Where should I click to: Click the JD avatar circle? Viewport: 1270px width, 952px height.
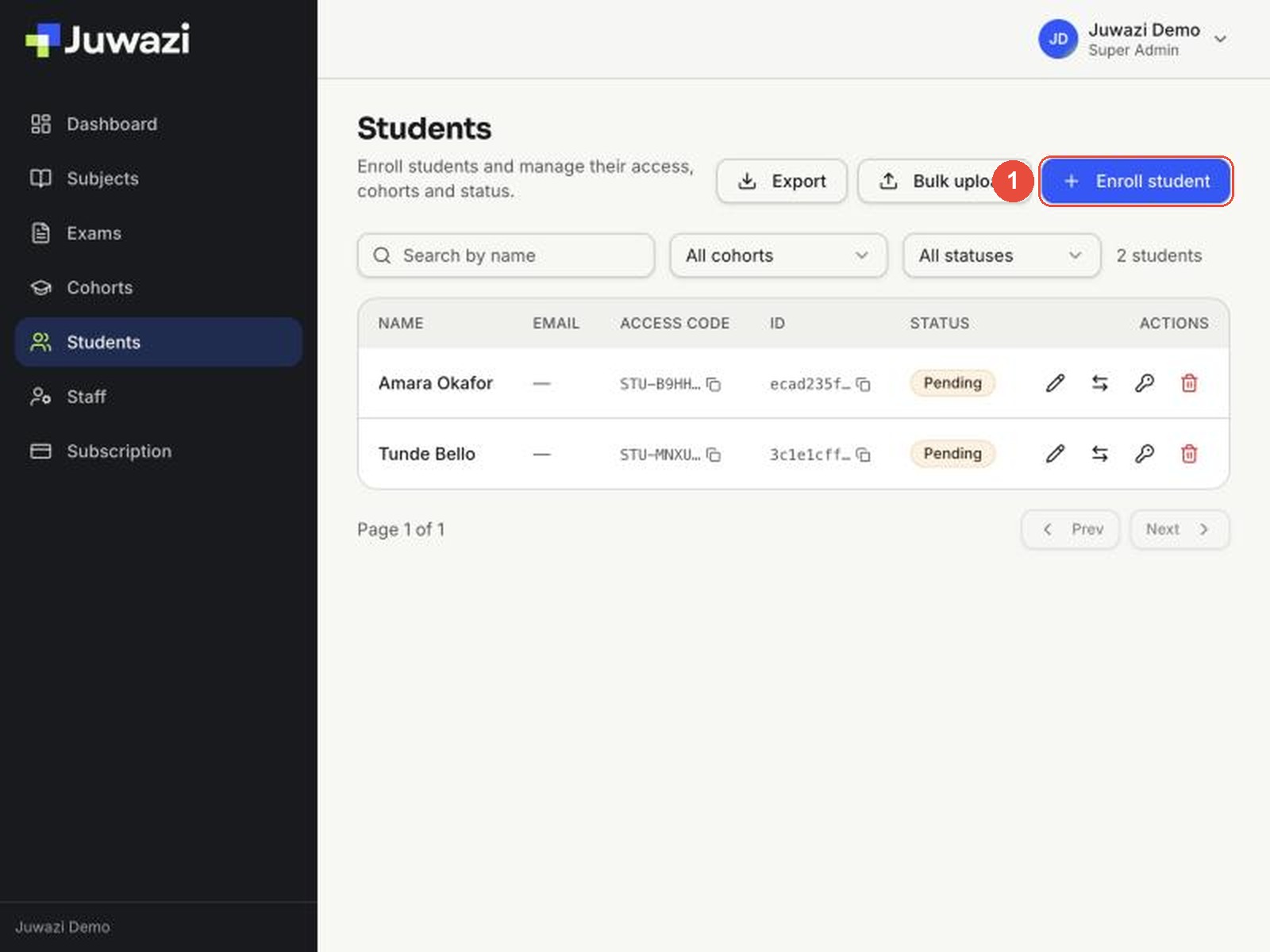(1058, 39)
